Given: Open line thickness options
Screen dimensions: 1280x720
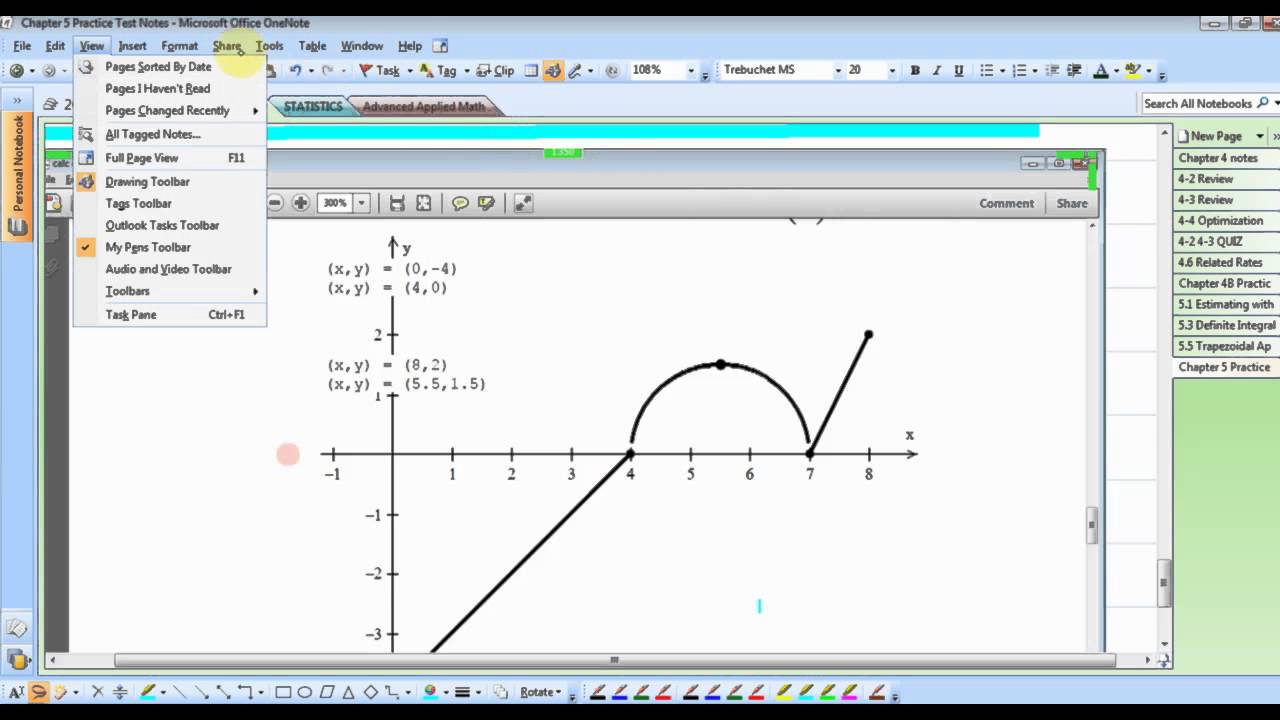Looking at the screenshot, I should [462, 692].
